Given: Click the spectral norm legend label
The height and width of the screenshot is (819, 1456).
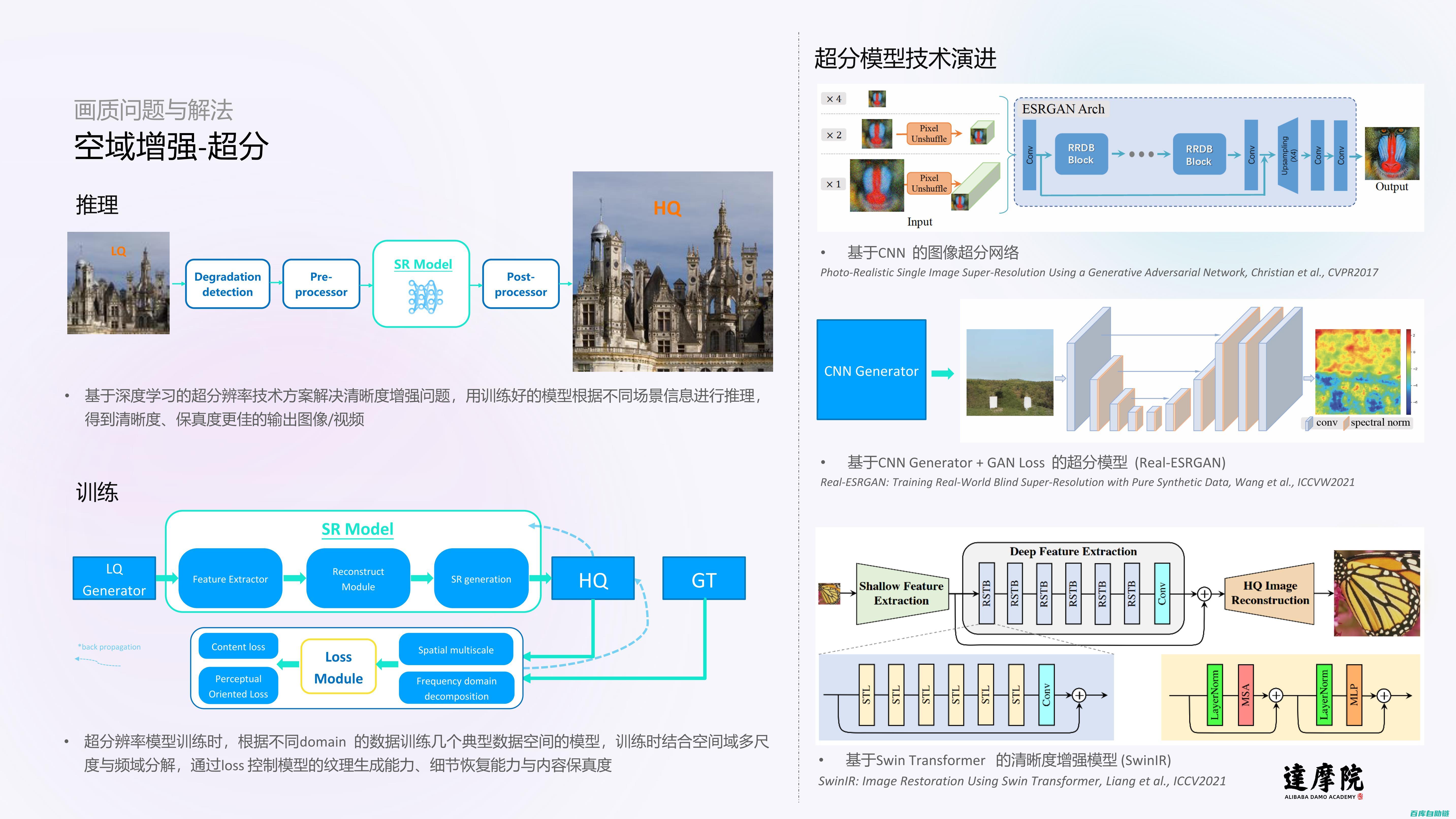Looking at the screenshot, I should point(1380,422).
